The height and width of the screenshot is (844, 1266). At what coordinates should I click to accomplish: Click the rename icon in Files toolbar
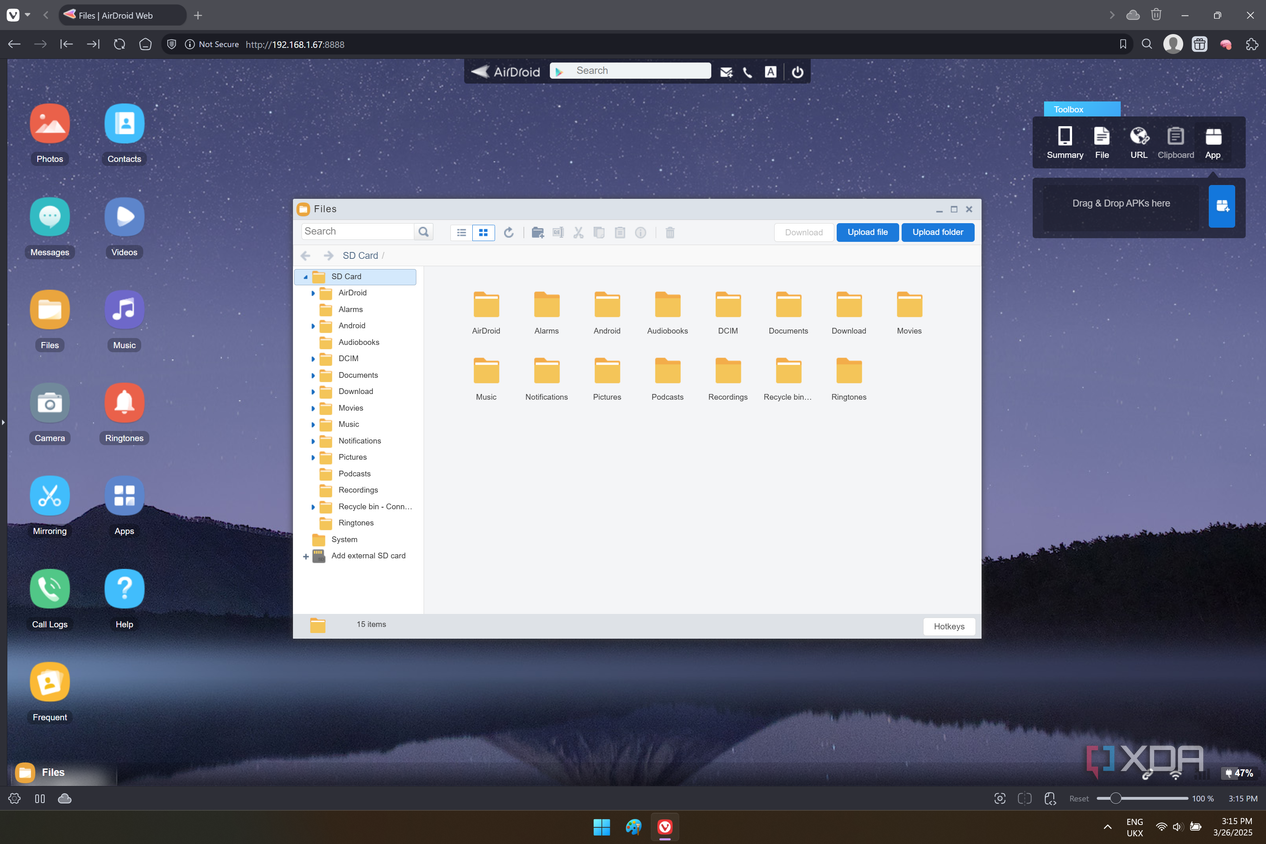558,232
